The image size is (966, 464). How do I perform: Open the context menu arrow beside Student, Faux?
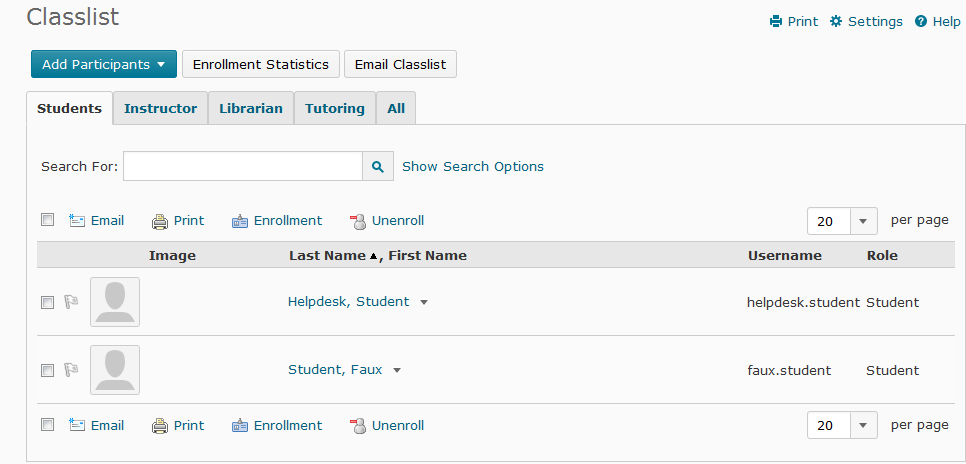(x=397, y=370)
